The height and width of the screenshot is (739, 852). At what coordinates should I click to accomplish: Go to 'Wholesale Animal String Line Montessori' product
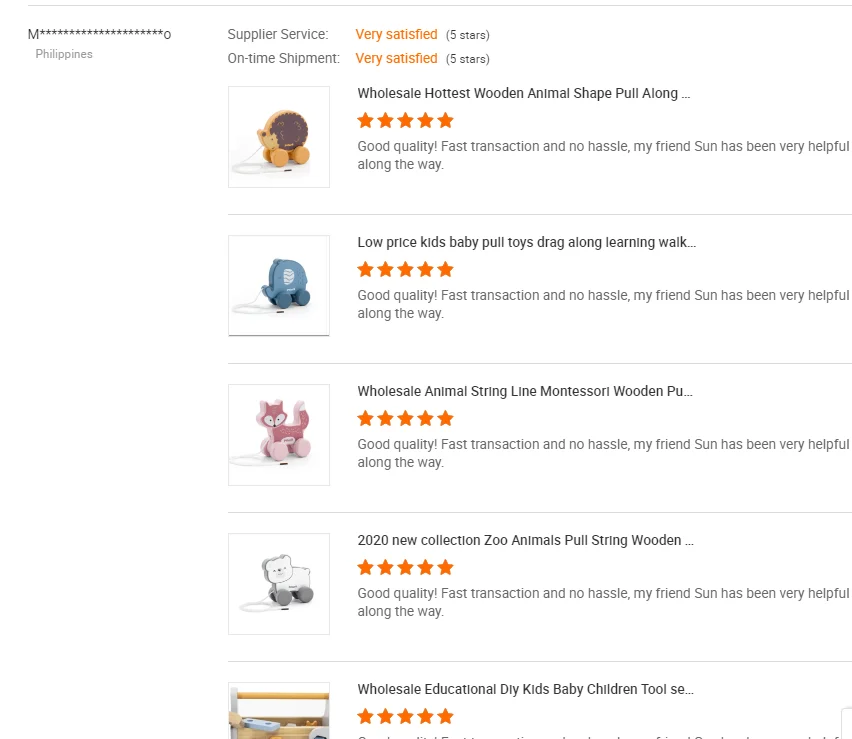pos(525,392)
